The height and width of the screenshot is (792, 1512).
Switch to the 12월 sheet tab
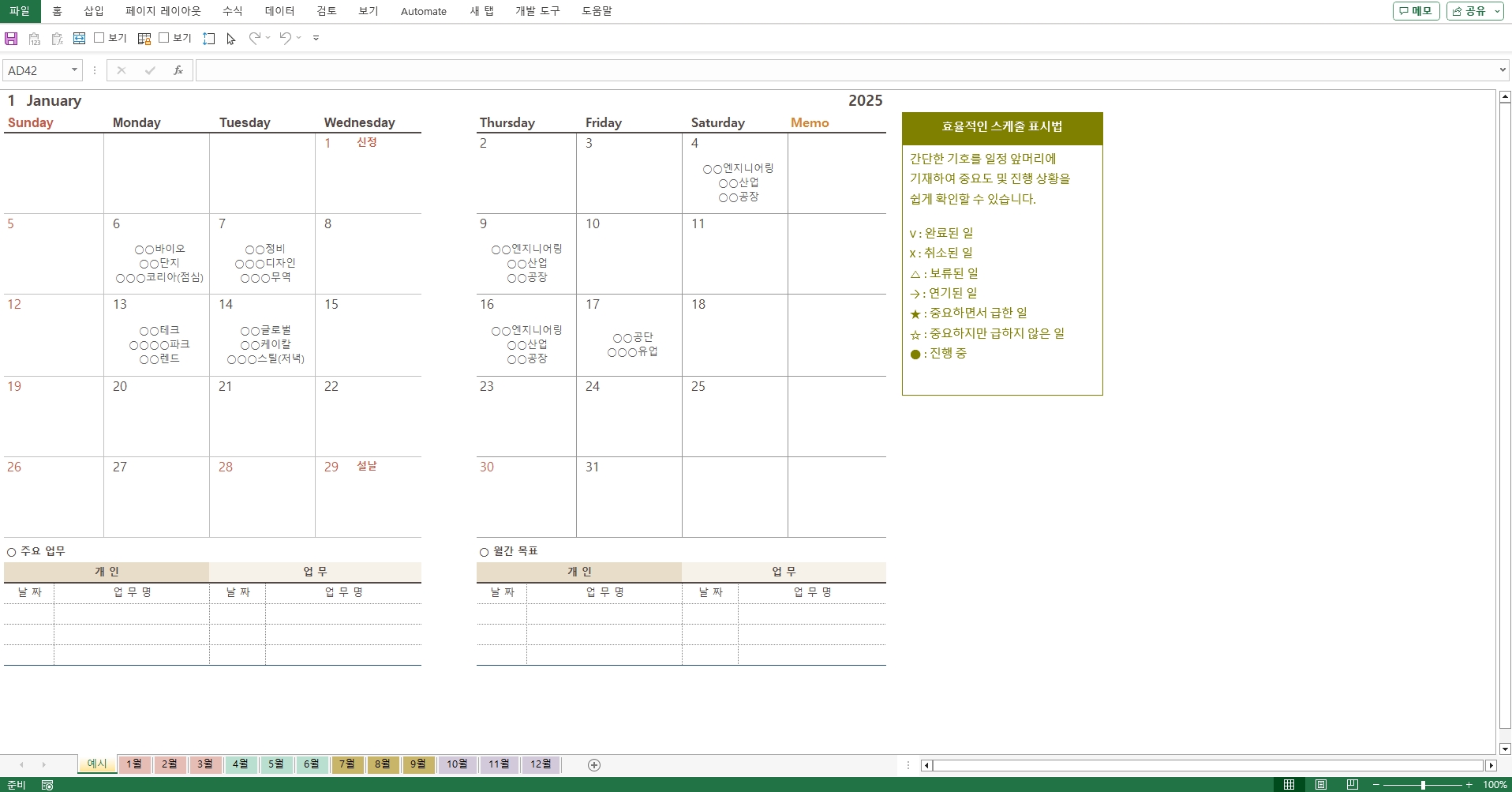click(x=541, y=764)
